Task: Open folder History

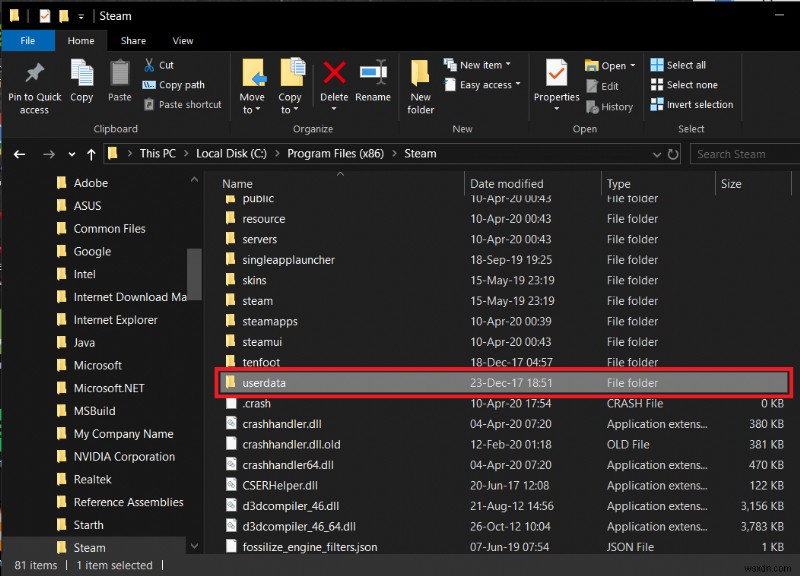Action: click(x=610, y=106)
